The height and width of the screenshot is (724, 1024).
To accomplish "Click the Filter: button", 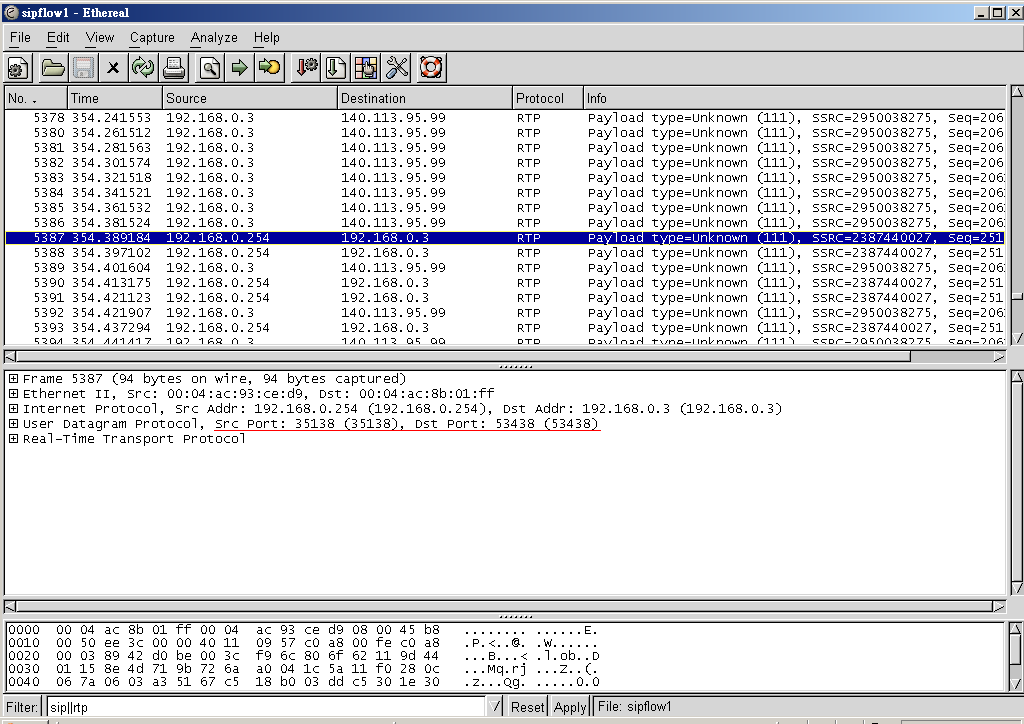I will click(x=22, y=707).
